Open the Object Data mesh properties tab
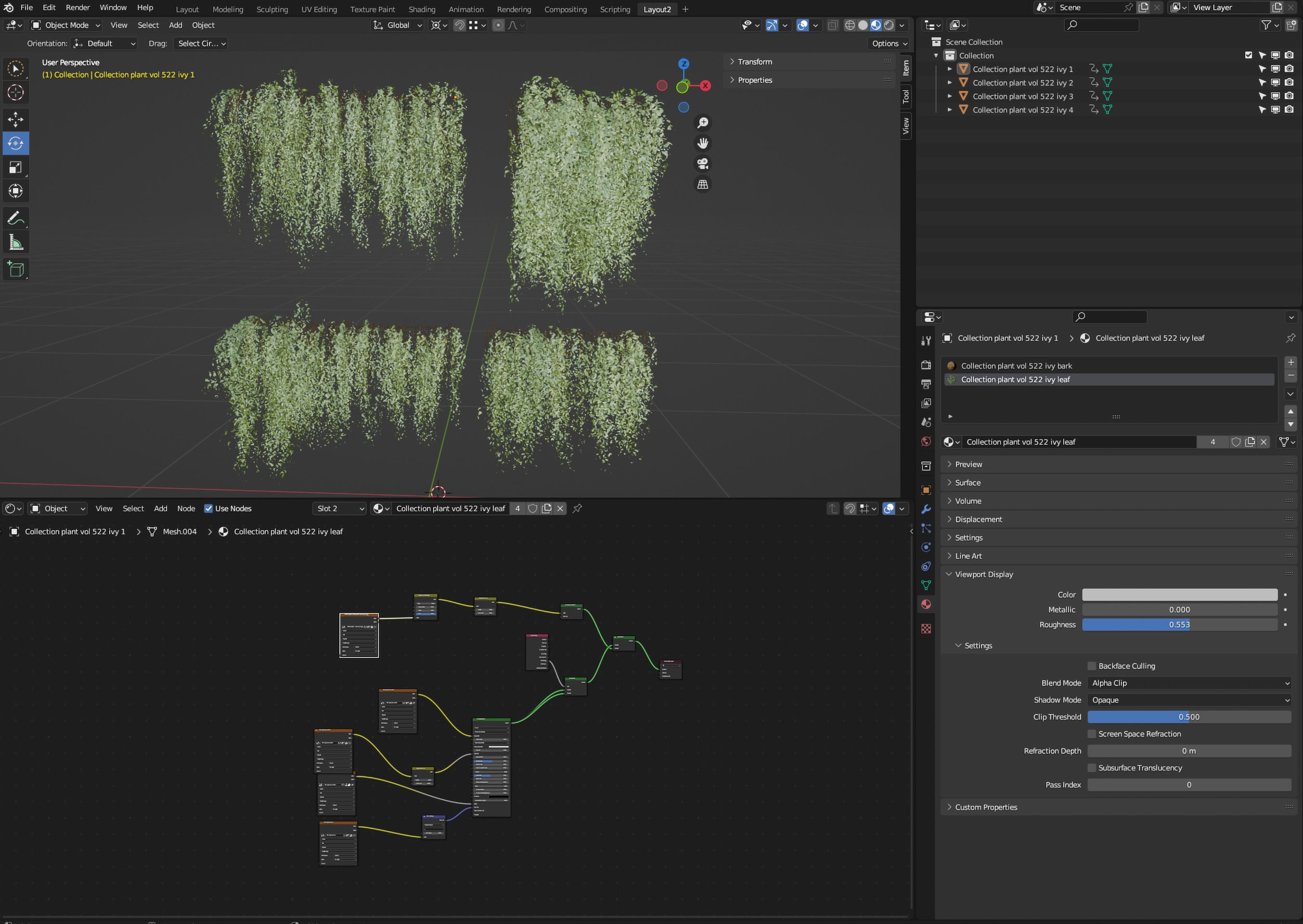The width and height of the screenshot is (1303, 924). pos(926,585)
